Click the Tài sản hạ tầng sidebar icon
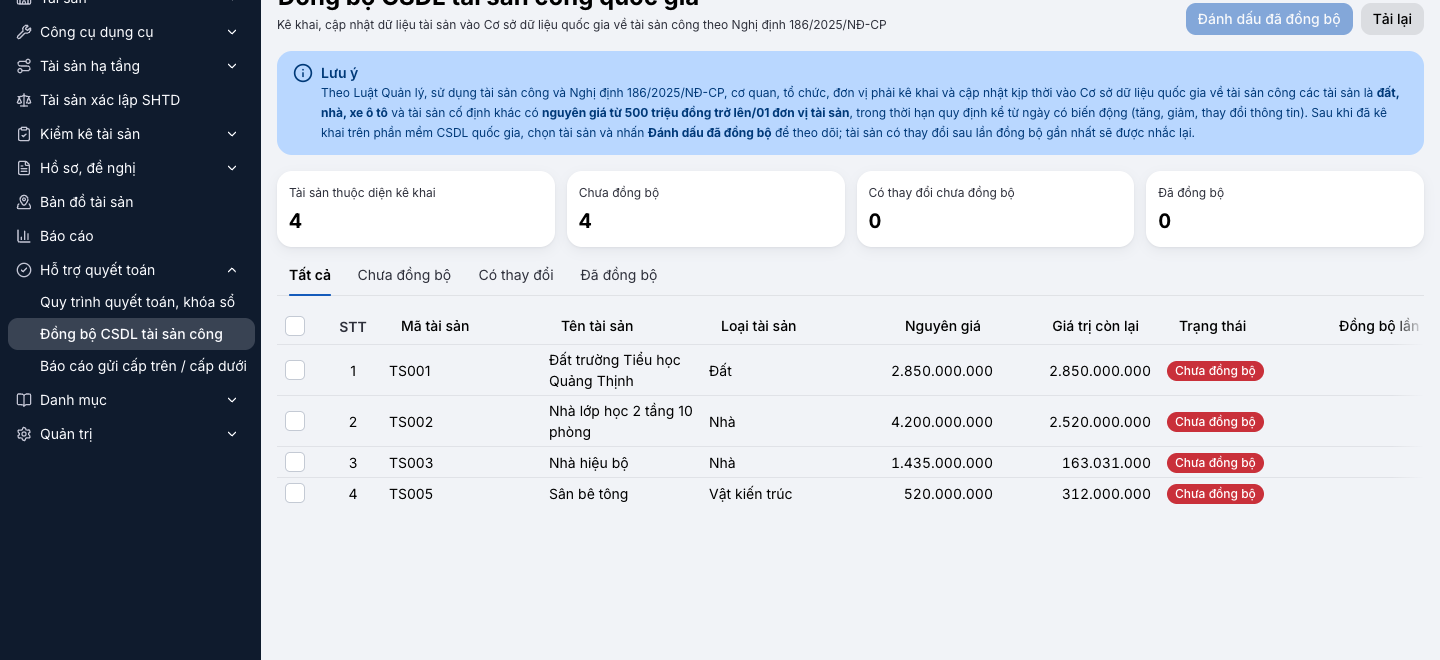This screenshot has height=660, width=1440. point(24,66)
